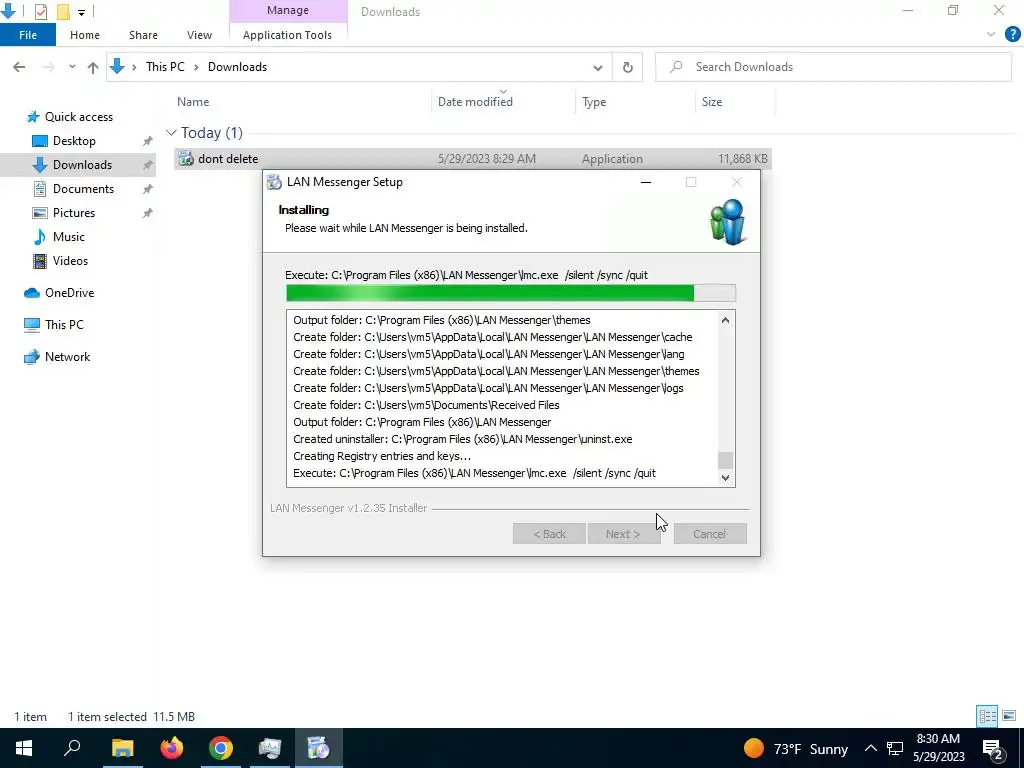Click the network status tray icon
This screenshot has height=768, width=1024.
tap(895, 748)
